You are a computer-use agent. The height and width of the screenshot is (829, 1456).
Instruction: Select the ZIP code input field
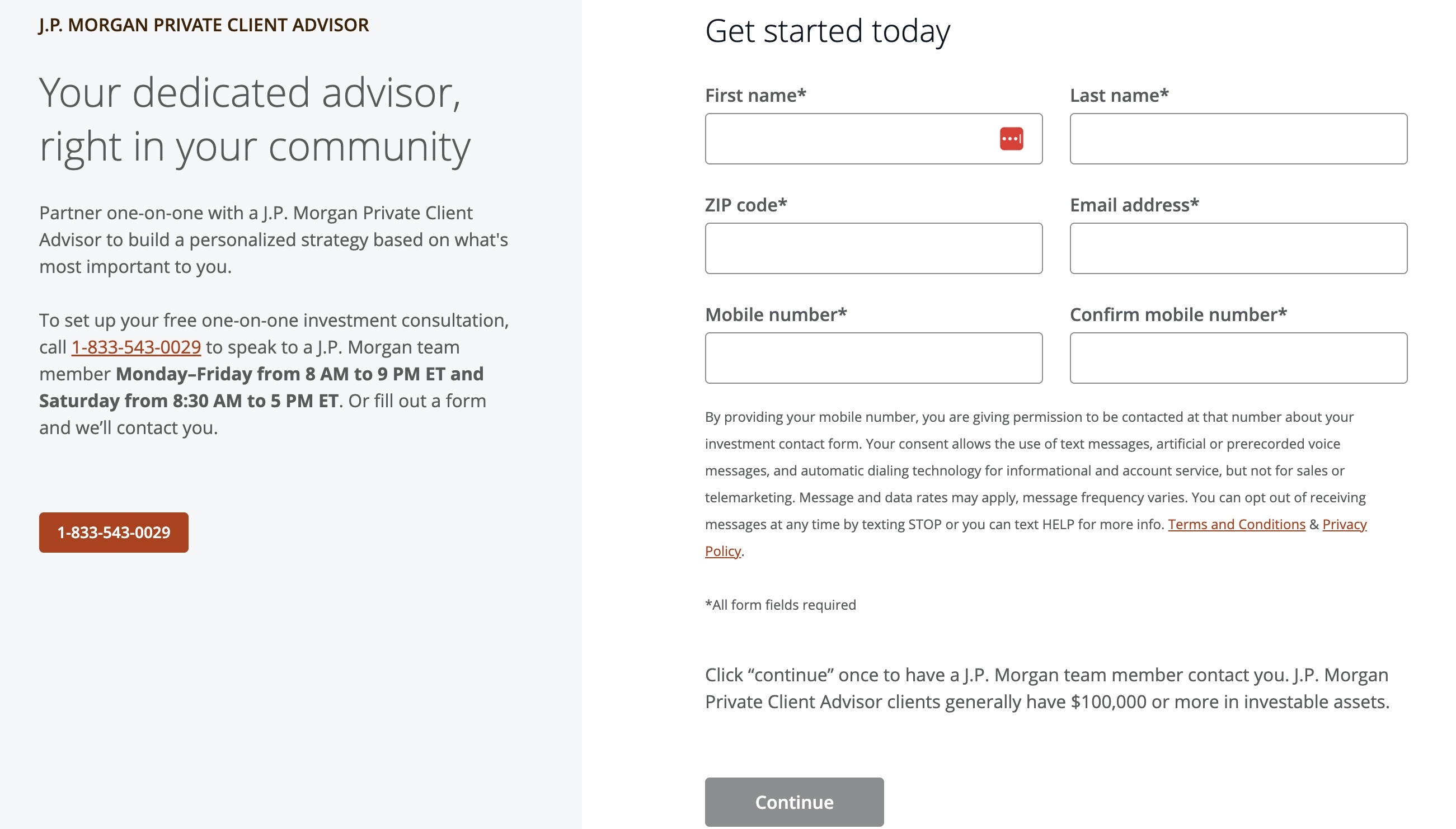[x=873, y=248]
